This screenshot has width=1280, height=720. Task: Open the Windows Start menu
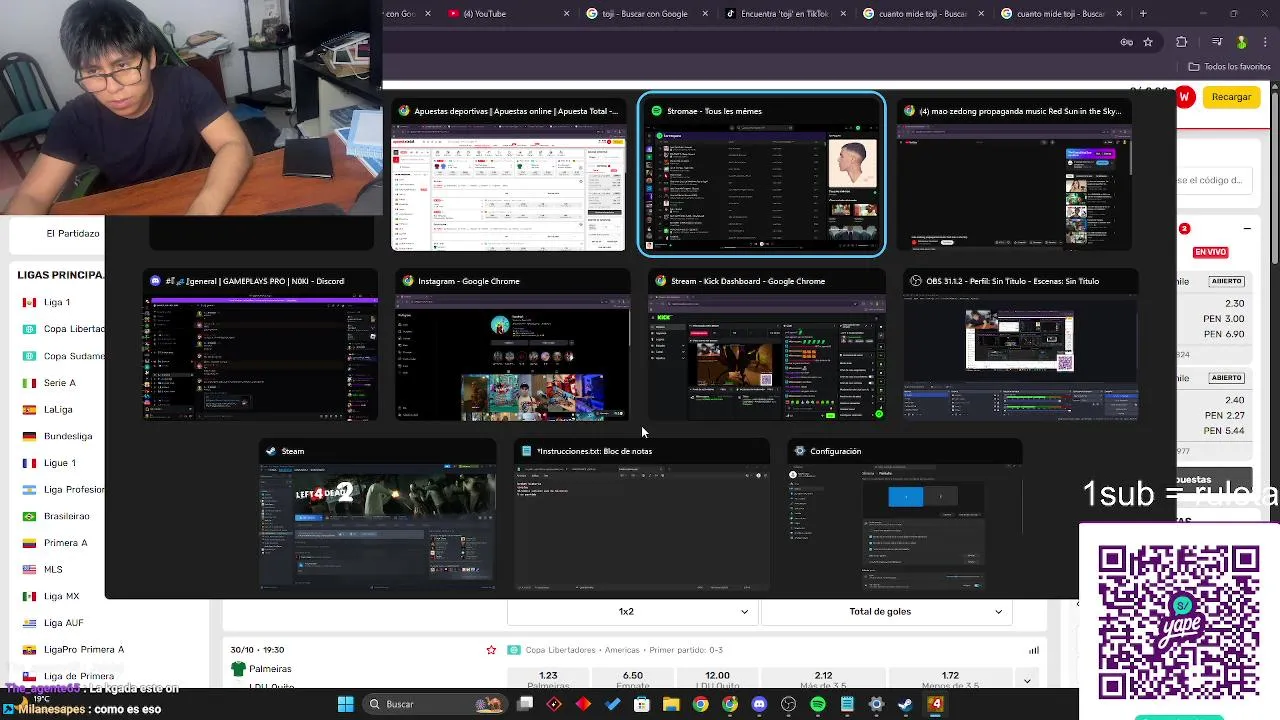pyautogui.click(x=345, y=704)
